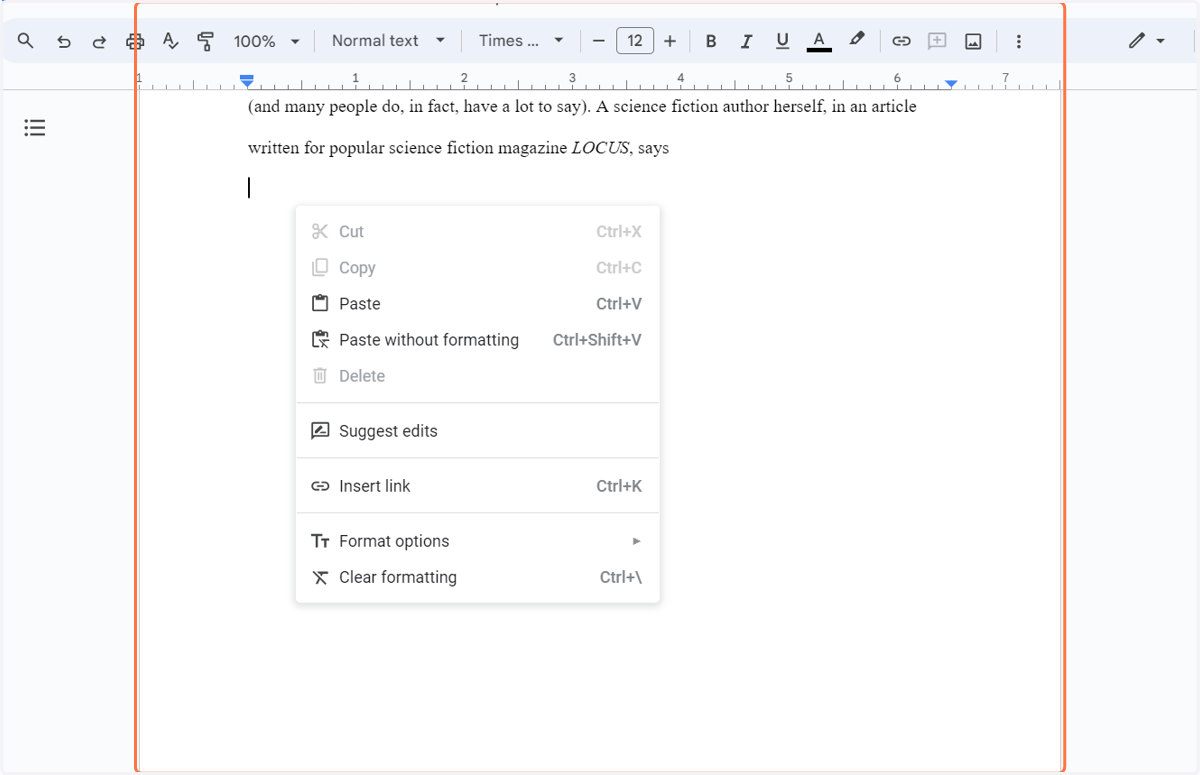
Task: Choose Insert link in context menu
Action: (x=478, y=486)
